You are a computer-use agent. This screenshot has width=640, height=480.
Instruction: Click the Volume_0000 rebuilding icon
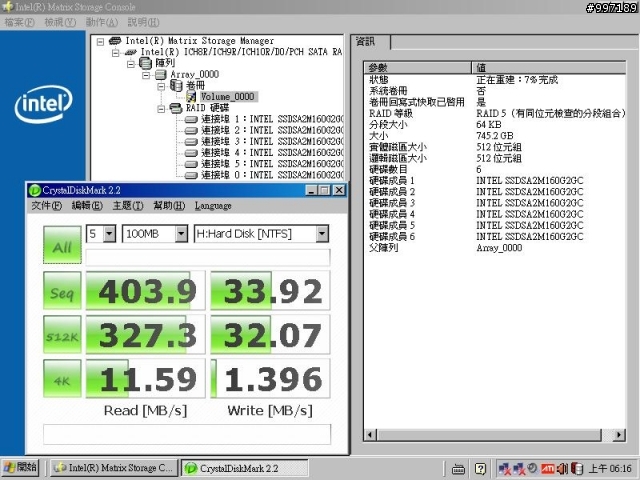point(191,97)
